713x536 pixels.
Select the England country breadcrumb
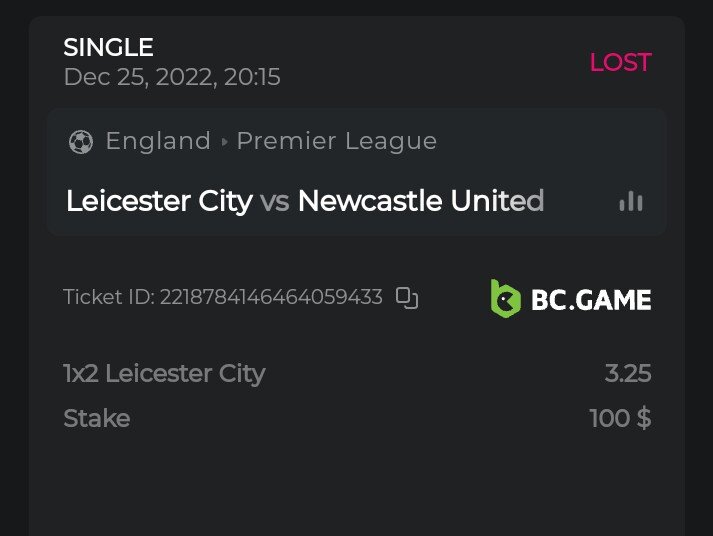click(158, 141)
